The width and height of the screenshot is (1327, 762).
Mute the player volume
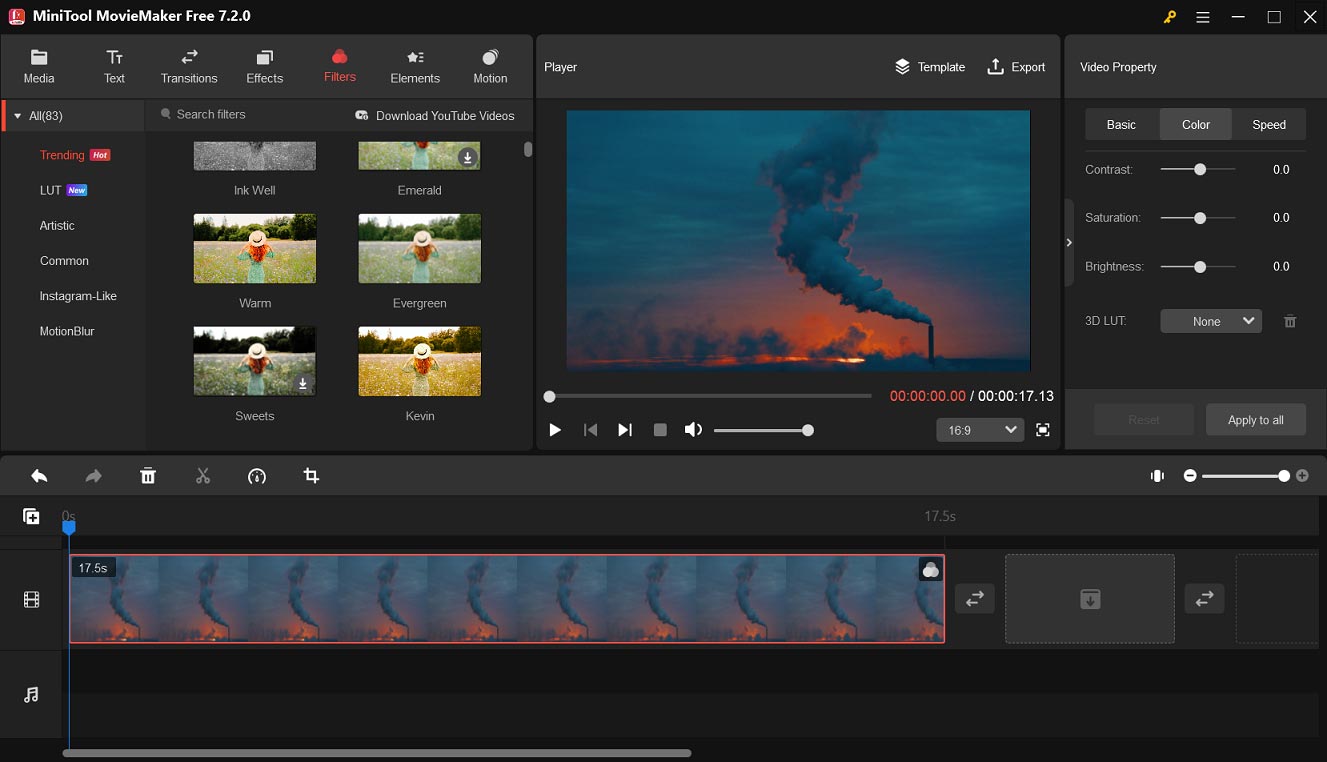pyautogui.click(x=693, y=430)
